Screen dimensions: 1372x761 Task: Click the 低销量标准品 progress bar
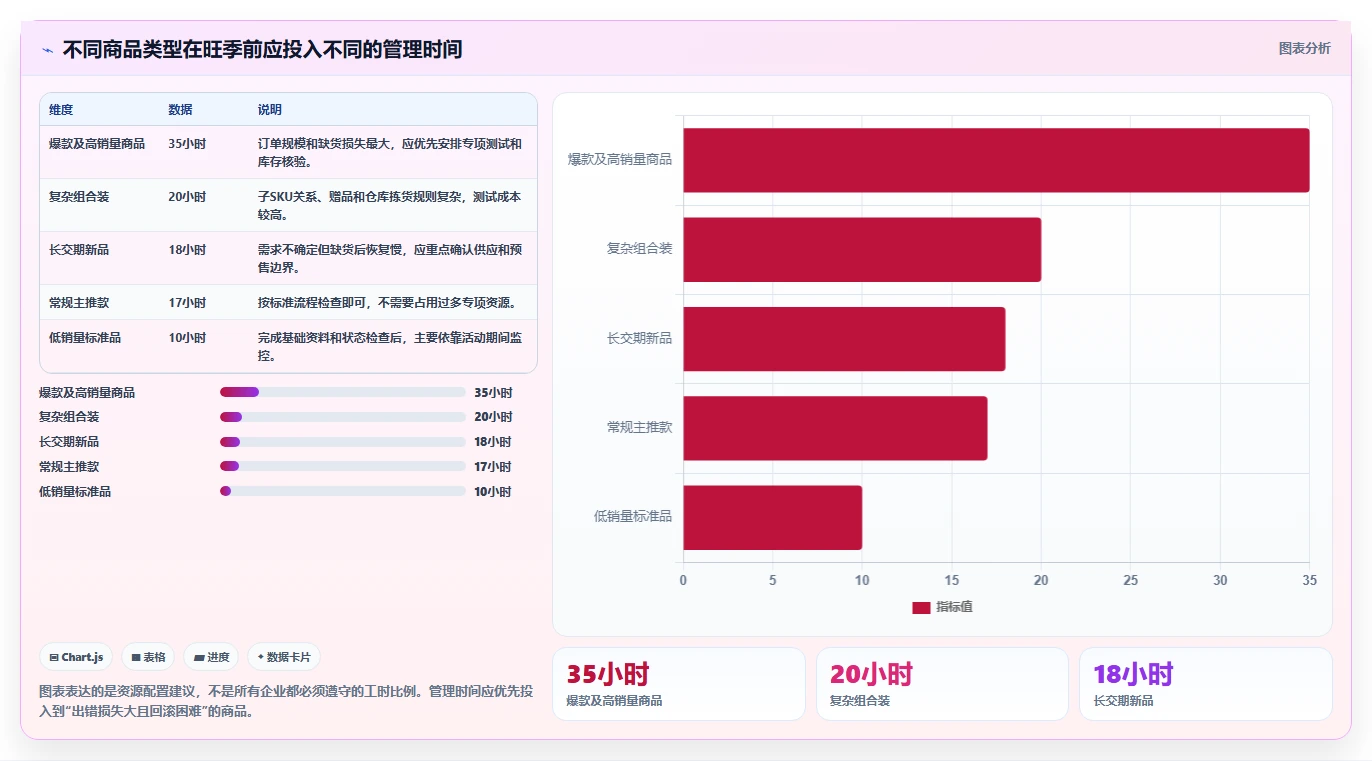pos(343,491)
